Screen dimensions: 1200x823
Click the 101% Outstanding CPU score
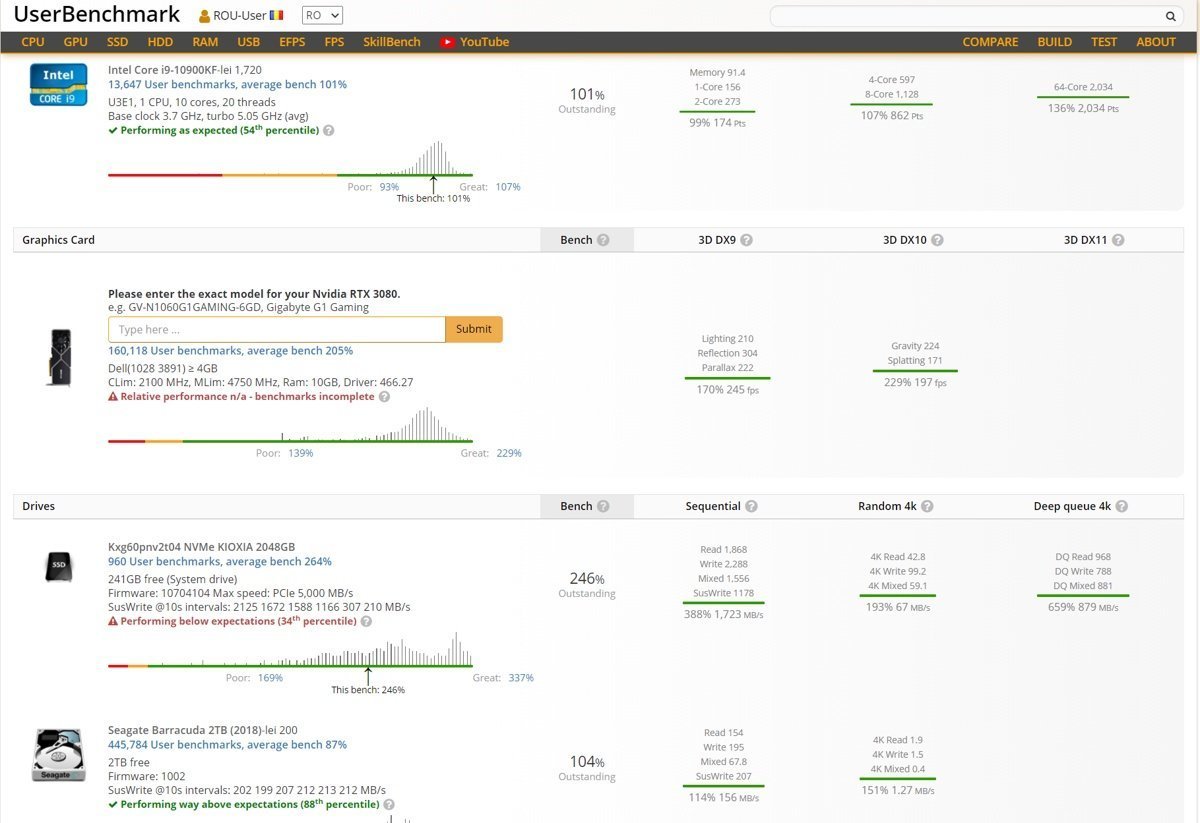(587, 100)
